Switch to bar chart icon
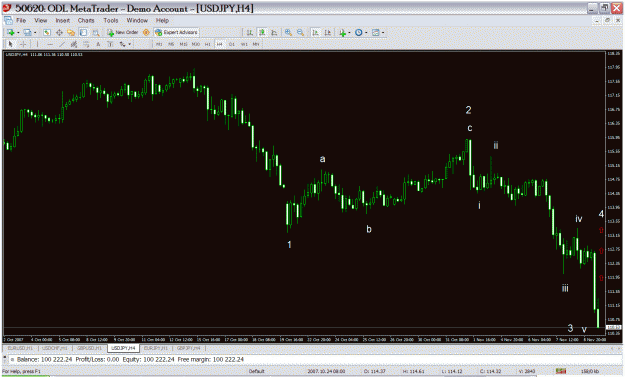625x377 pixels. pyautogui.click(x=250, y=33)
